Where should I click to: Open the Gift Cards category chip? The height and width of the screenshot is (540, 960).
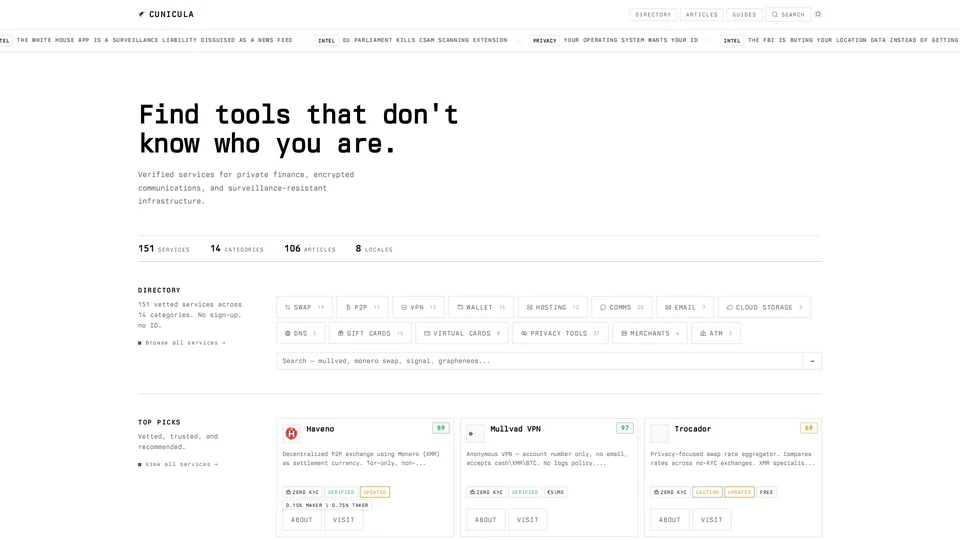click(x=370, y=333)
